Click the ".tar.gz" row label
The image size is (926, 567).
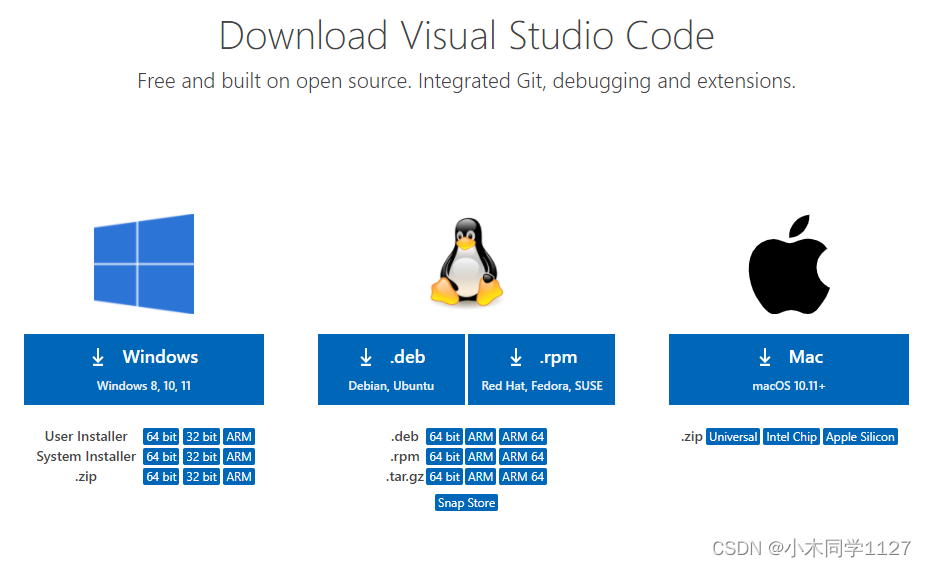click(405, 477)
